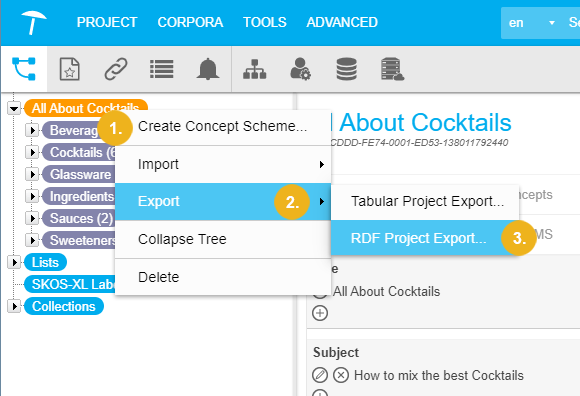This screenshot has width=580, height=396.
Task: Open notifications bell icon
Action: click(208, 69)
